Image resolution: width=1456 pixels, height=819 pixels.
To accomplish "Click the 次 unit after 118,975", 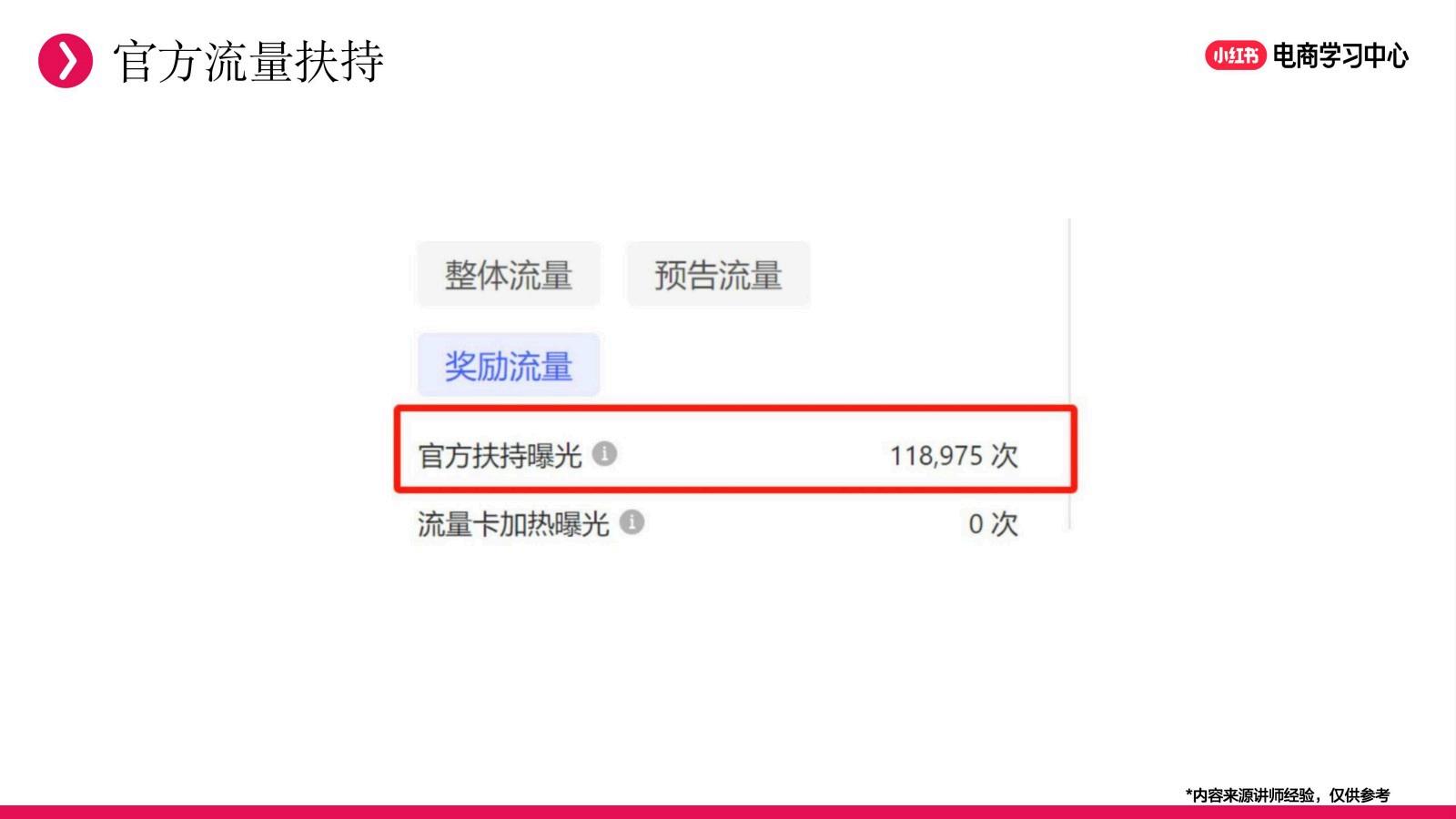I will (1005, 455).
